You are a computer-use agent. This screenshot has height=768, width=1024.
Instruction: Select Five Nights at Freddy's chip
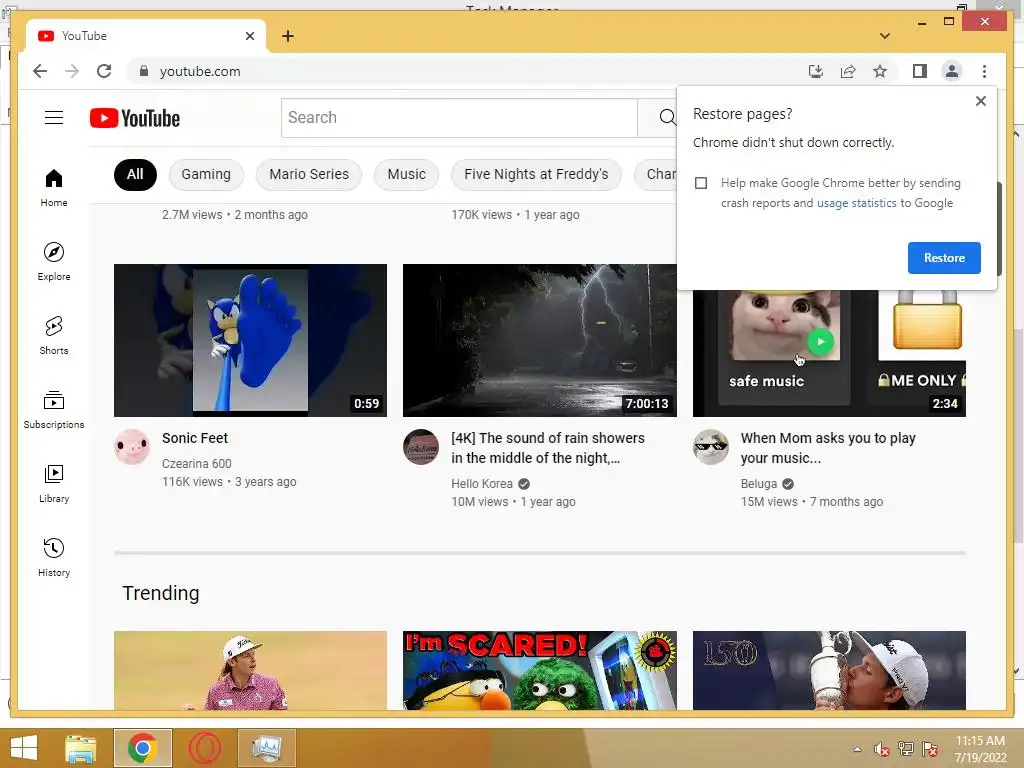coord(536,174)
